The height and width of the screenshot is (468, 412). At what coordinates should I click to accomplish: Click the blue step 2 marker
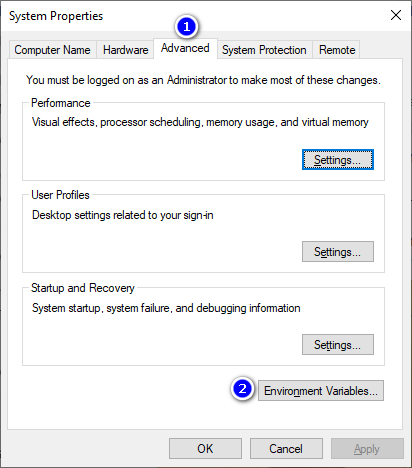pyautogui.click(x=242, y=389)
